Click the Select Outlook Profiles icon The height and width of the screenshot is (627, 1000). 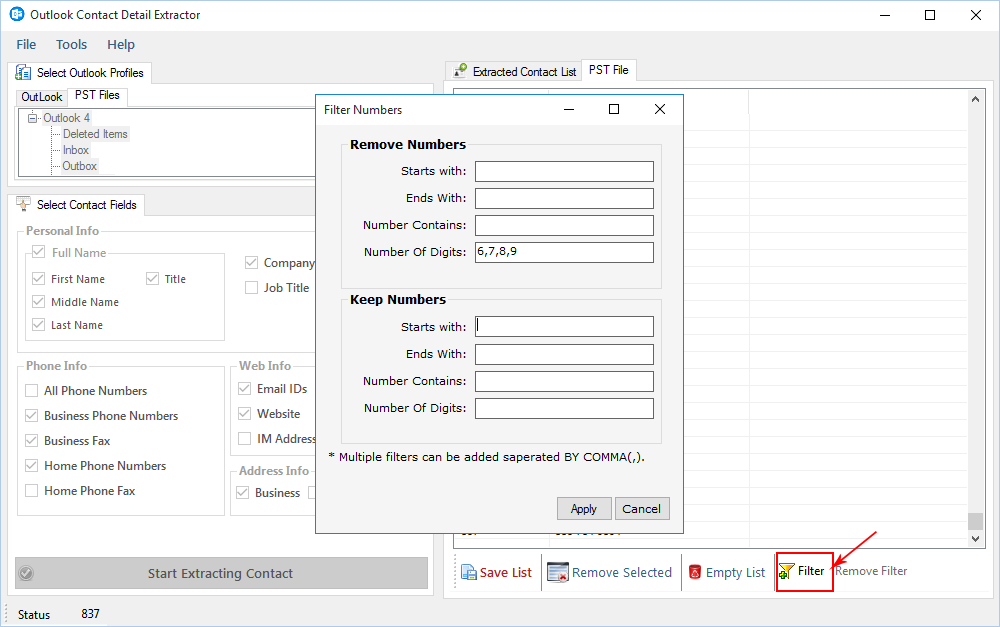23,73
